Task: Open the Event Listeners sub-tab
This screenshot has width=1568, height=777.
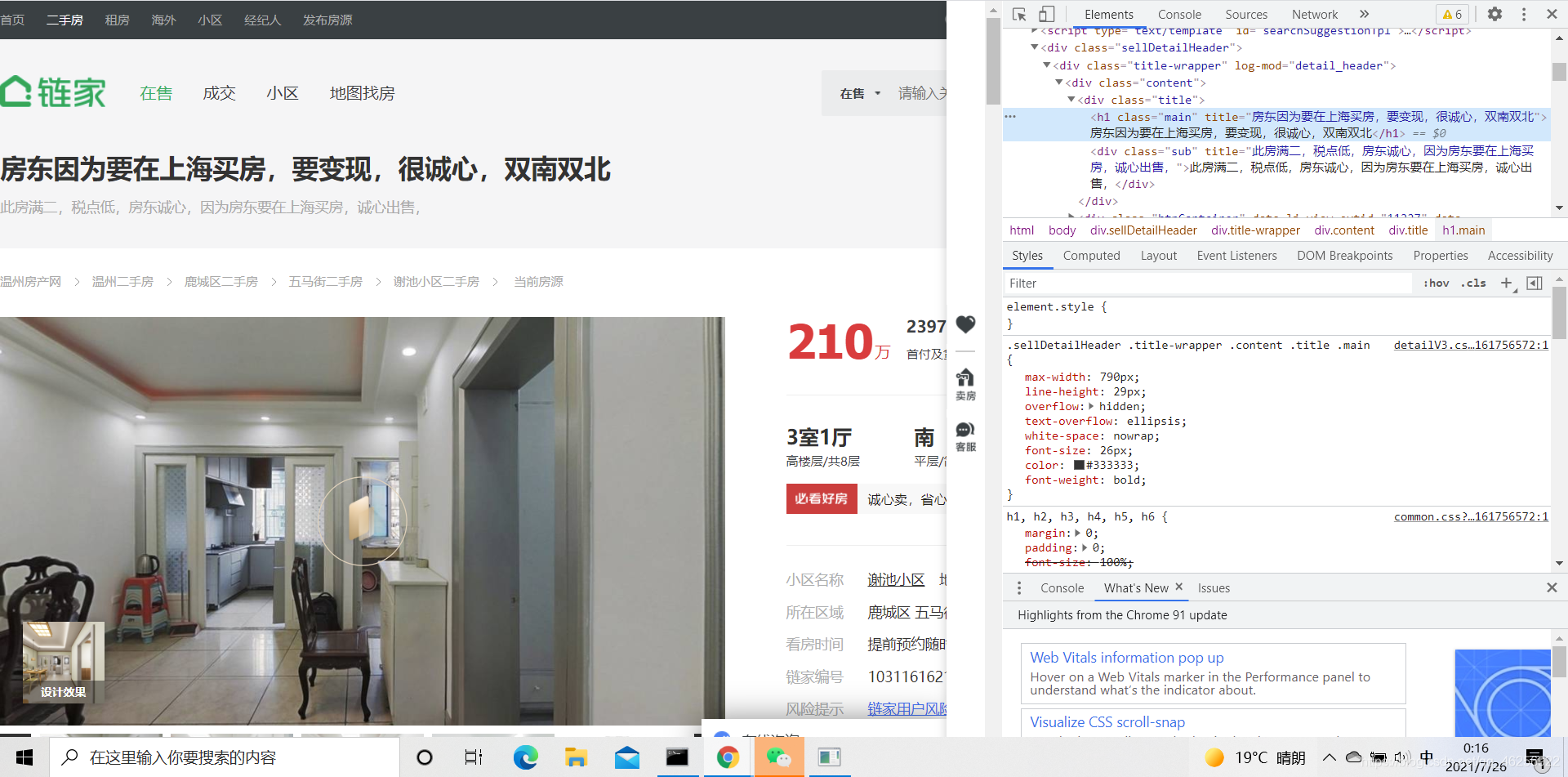Action: pyautogui.click(x=1236, y=256)
